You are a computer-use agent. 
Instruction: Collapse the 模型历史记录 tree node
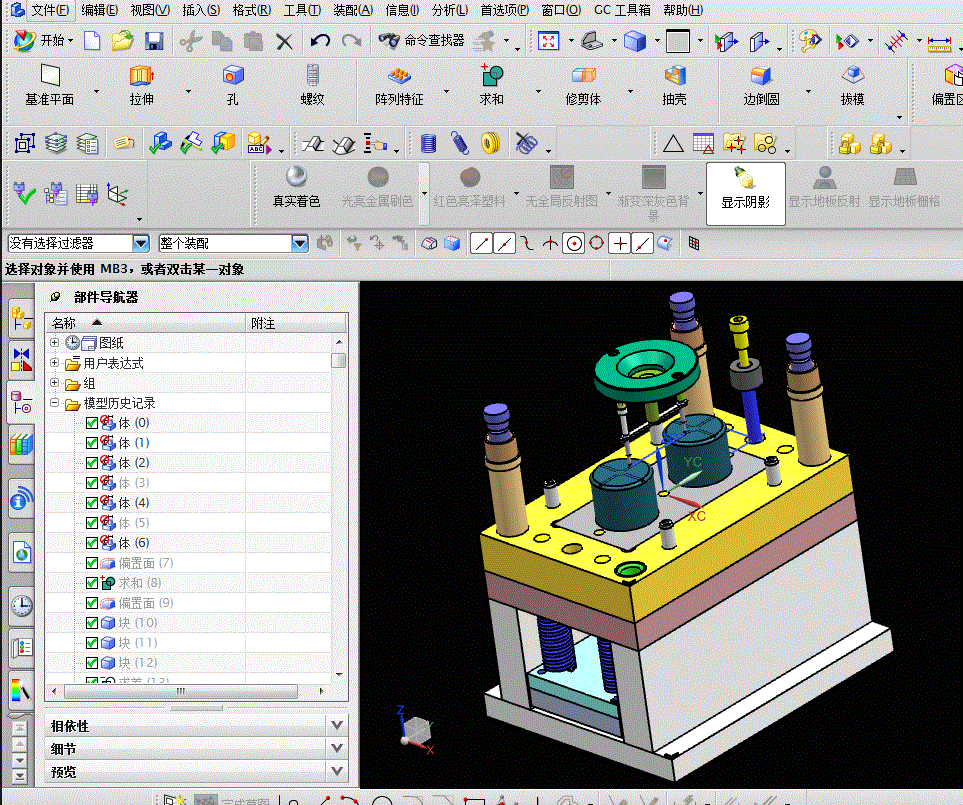click(54, 403)
